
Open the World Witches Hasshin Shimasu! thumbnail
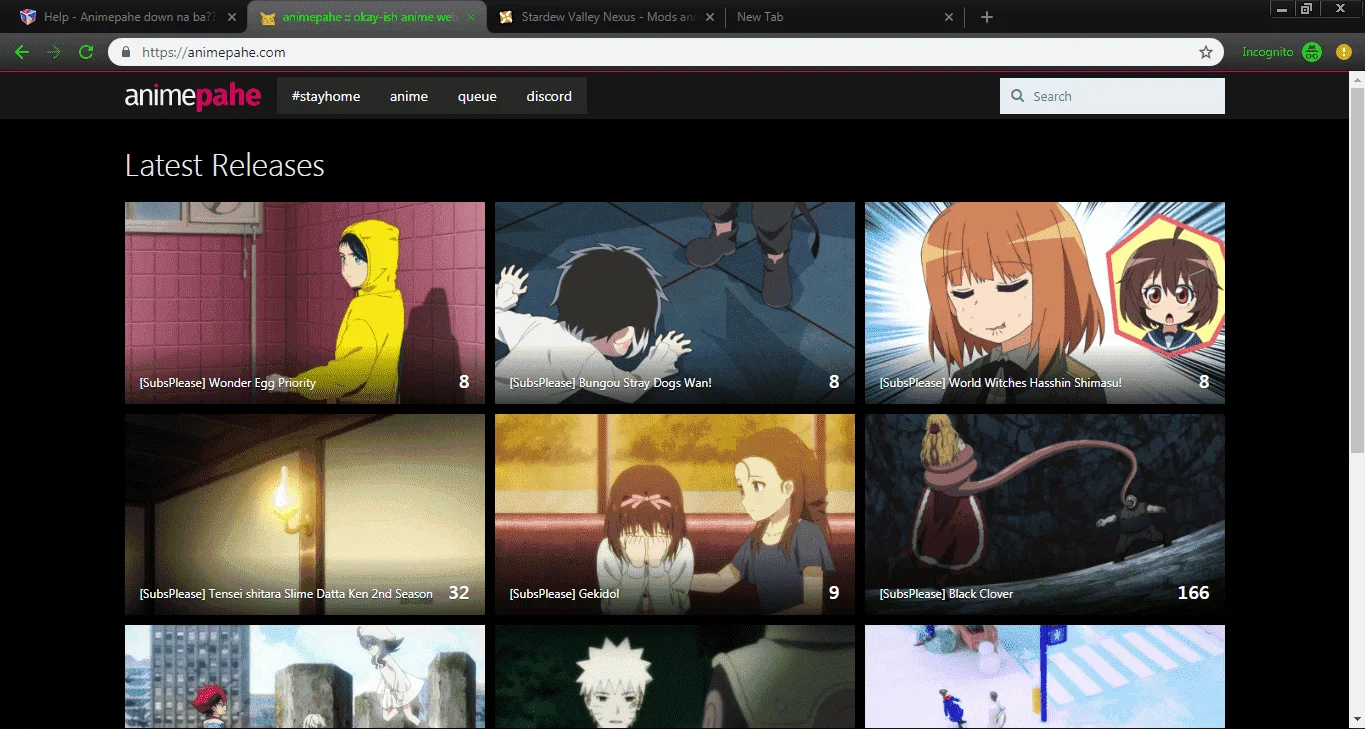(x=1045, y=303)
